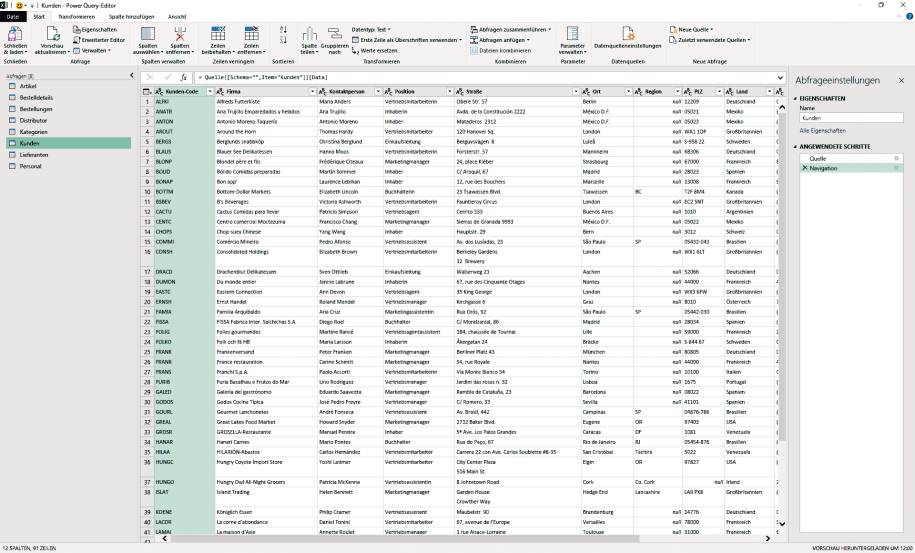Open Kunden-Code column filter dropdown
Viewport: 915px width, 553px height.
tap(209, 92)
